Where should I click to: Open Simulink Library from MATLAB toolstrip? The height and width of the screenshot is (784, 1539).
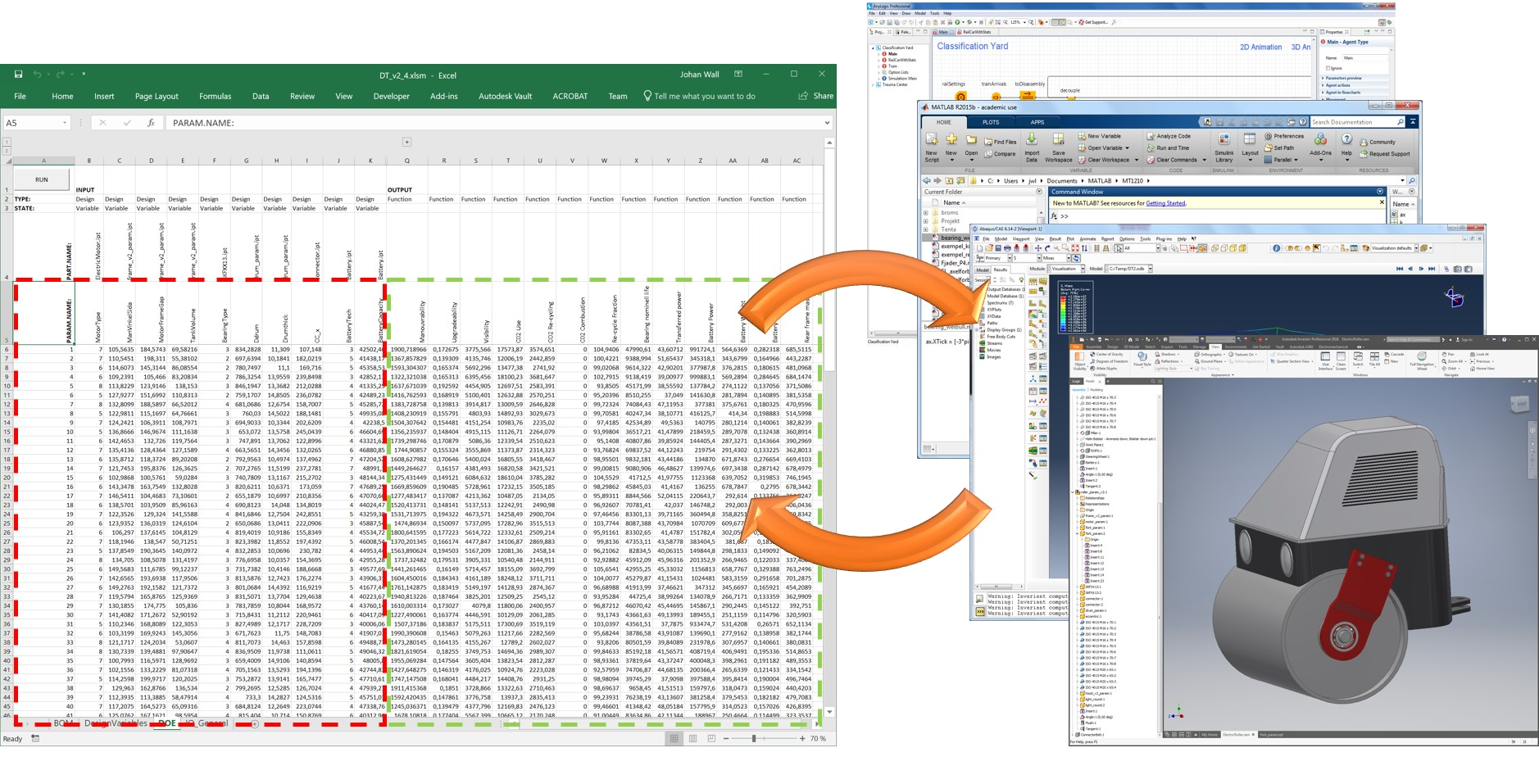pyautogui.click(x=1223, y=147)
